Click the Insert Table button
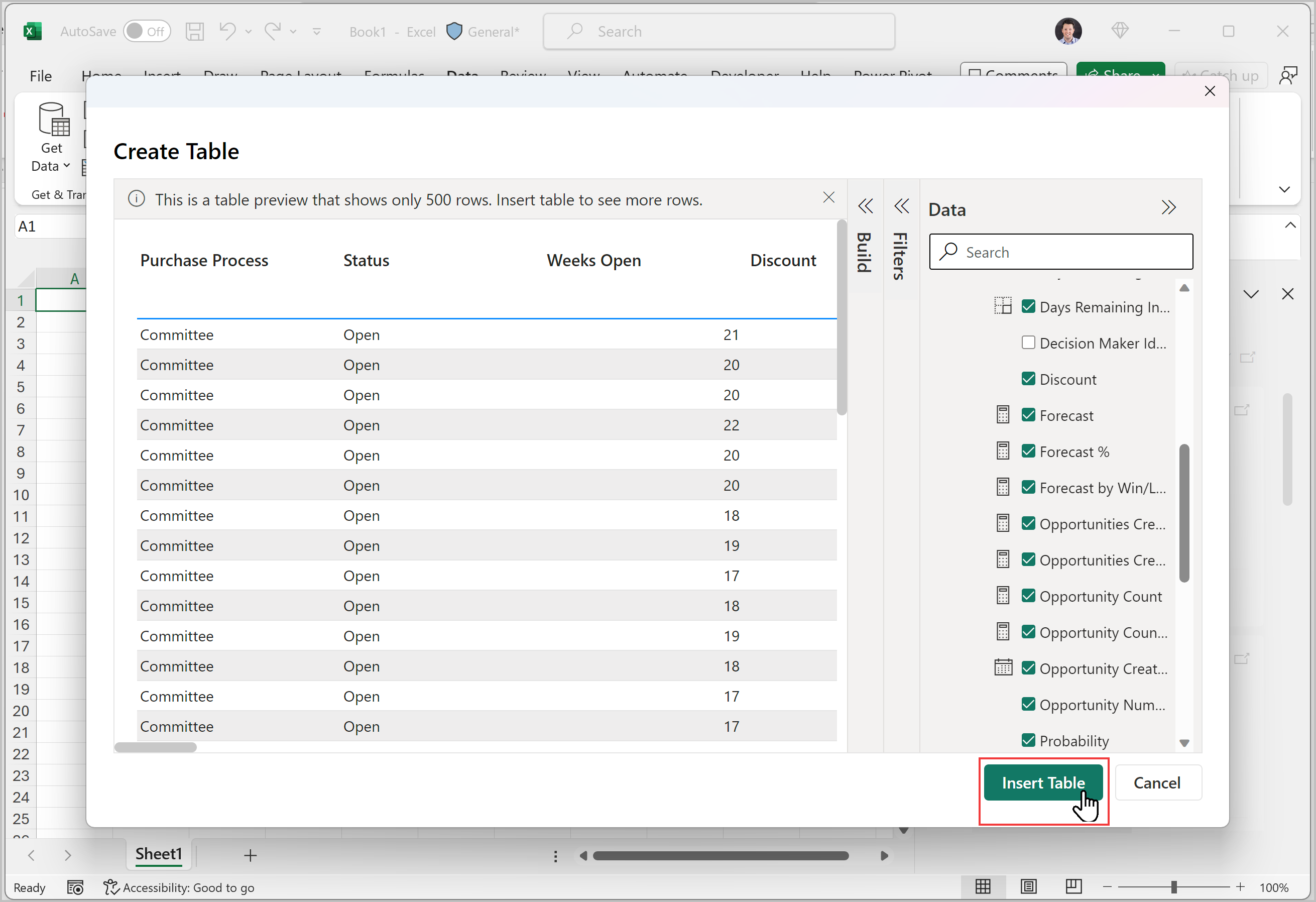 (x=1043, y=783)
